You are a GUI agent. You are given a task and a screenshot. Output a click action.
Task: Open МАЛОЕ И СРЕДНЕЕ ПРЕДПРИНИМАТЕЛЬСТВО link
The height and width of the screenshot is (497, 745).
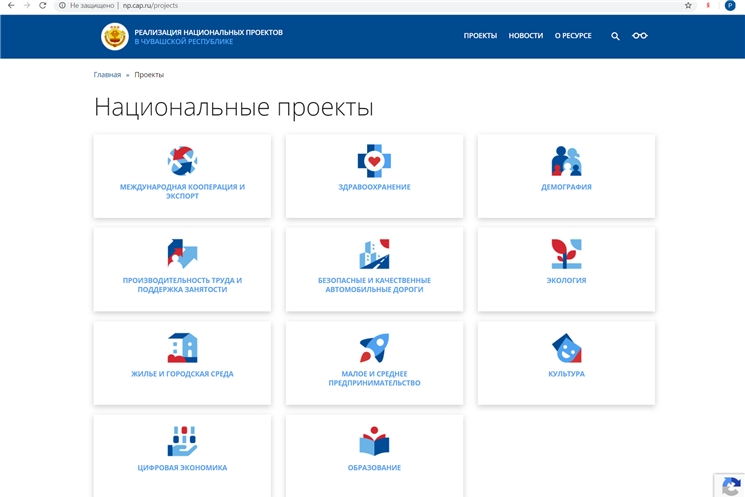[x=374, y=378]
